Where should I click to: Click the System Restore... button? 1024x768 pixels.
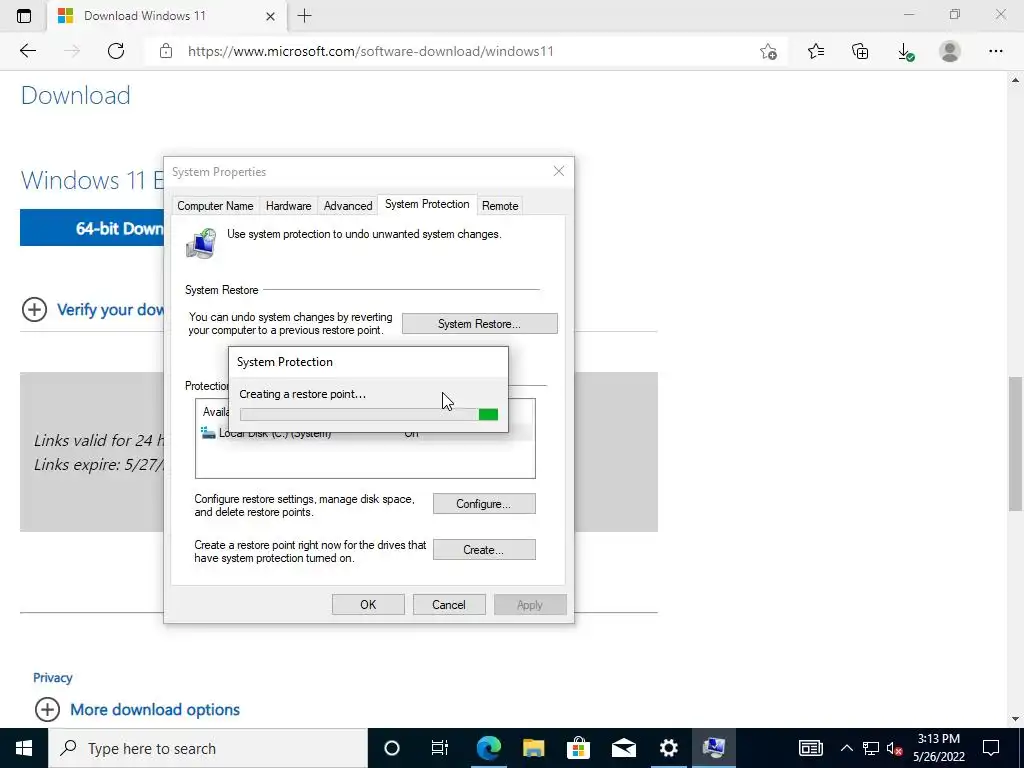[x=479, y=324]
